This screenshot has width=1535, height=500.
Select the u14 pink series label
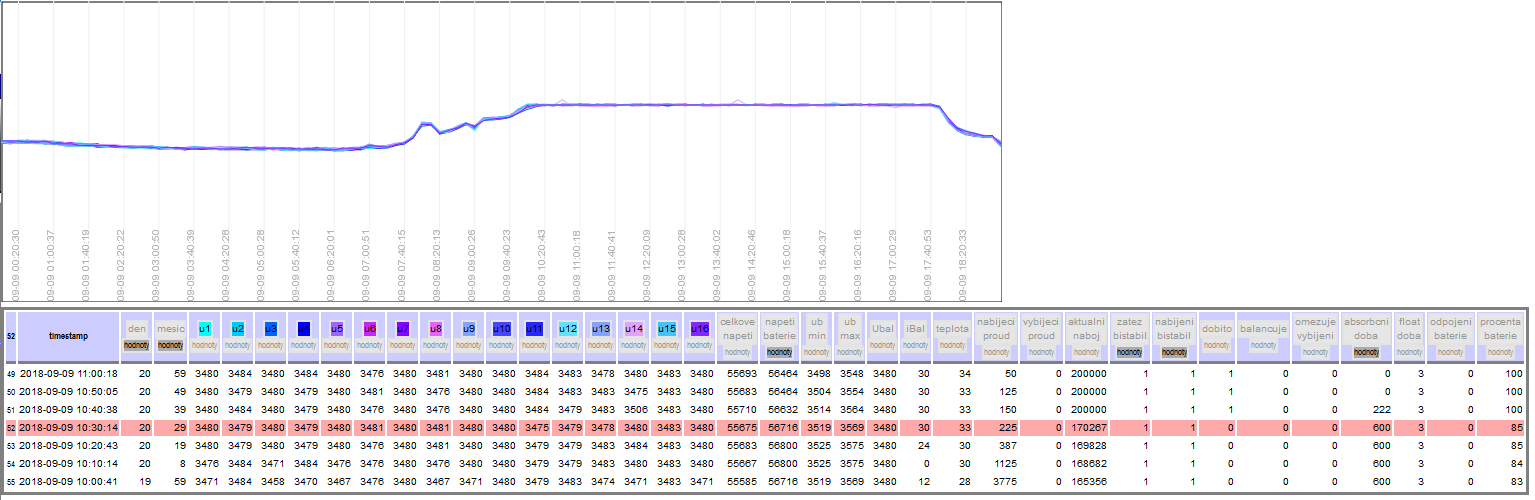(633, 327)
